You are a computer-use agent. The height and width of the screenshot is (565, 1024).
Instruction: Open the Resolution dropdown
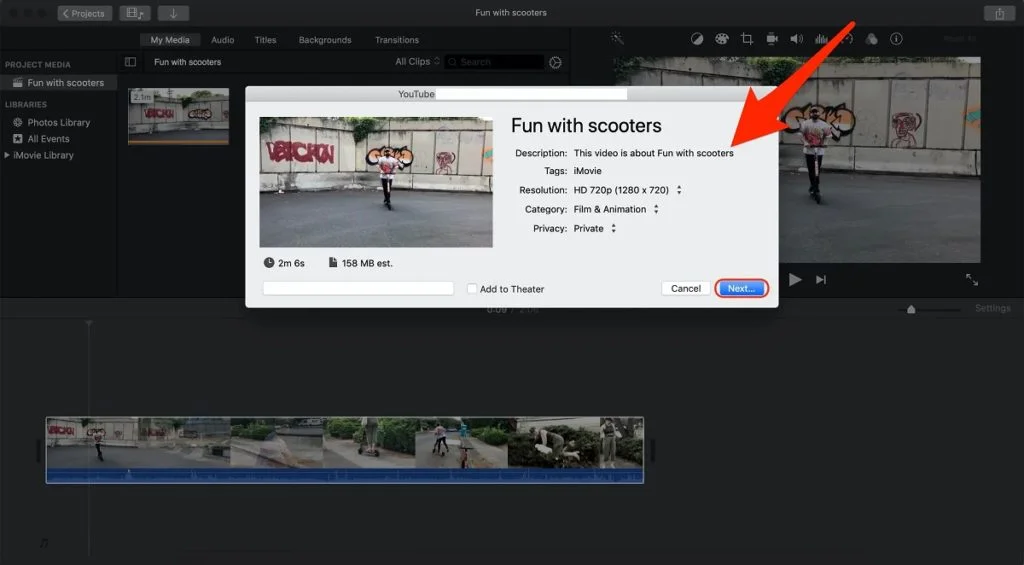628,190
